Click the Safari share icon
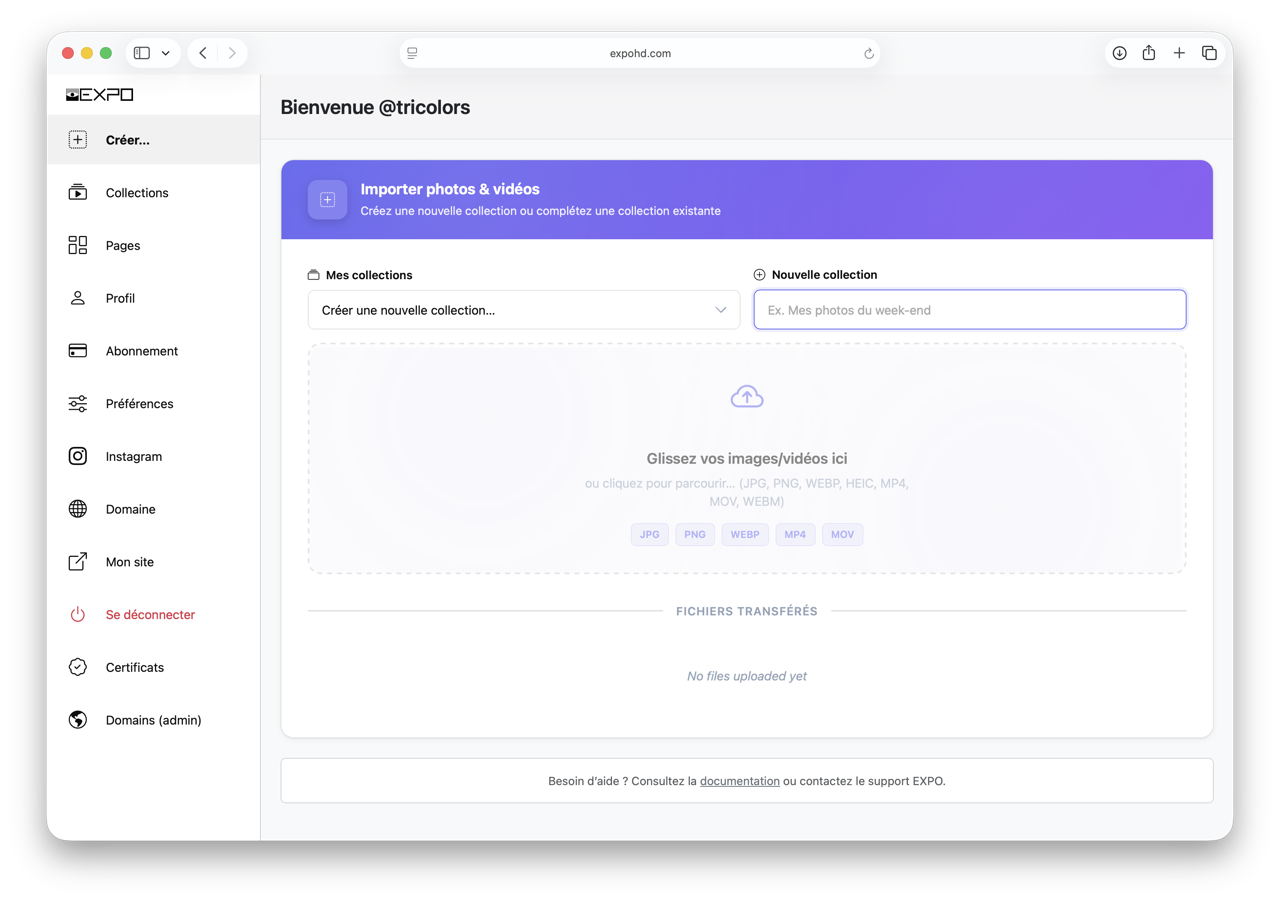Viewport: 1280px width, 902px height. pos(1149,53)
